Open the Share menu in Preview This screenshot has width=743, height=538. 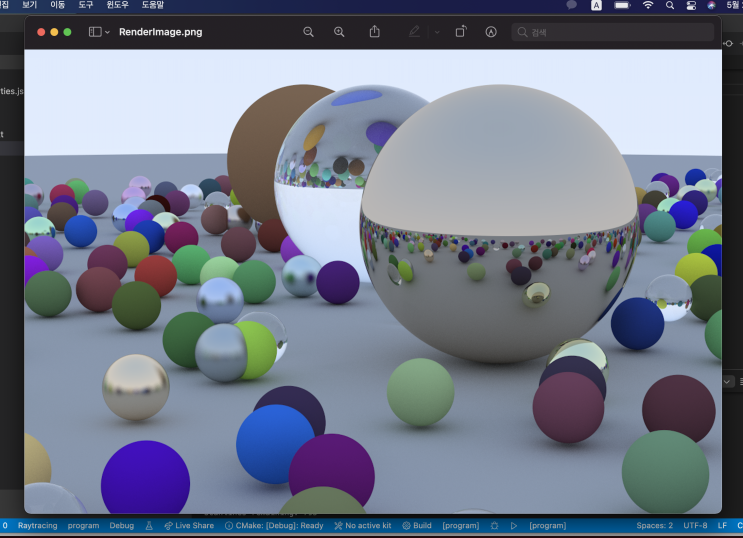coord(374,31)
